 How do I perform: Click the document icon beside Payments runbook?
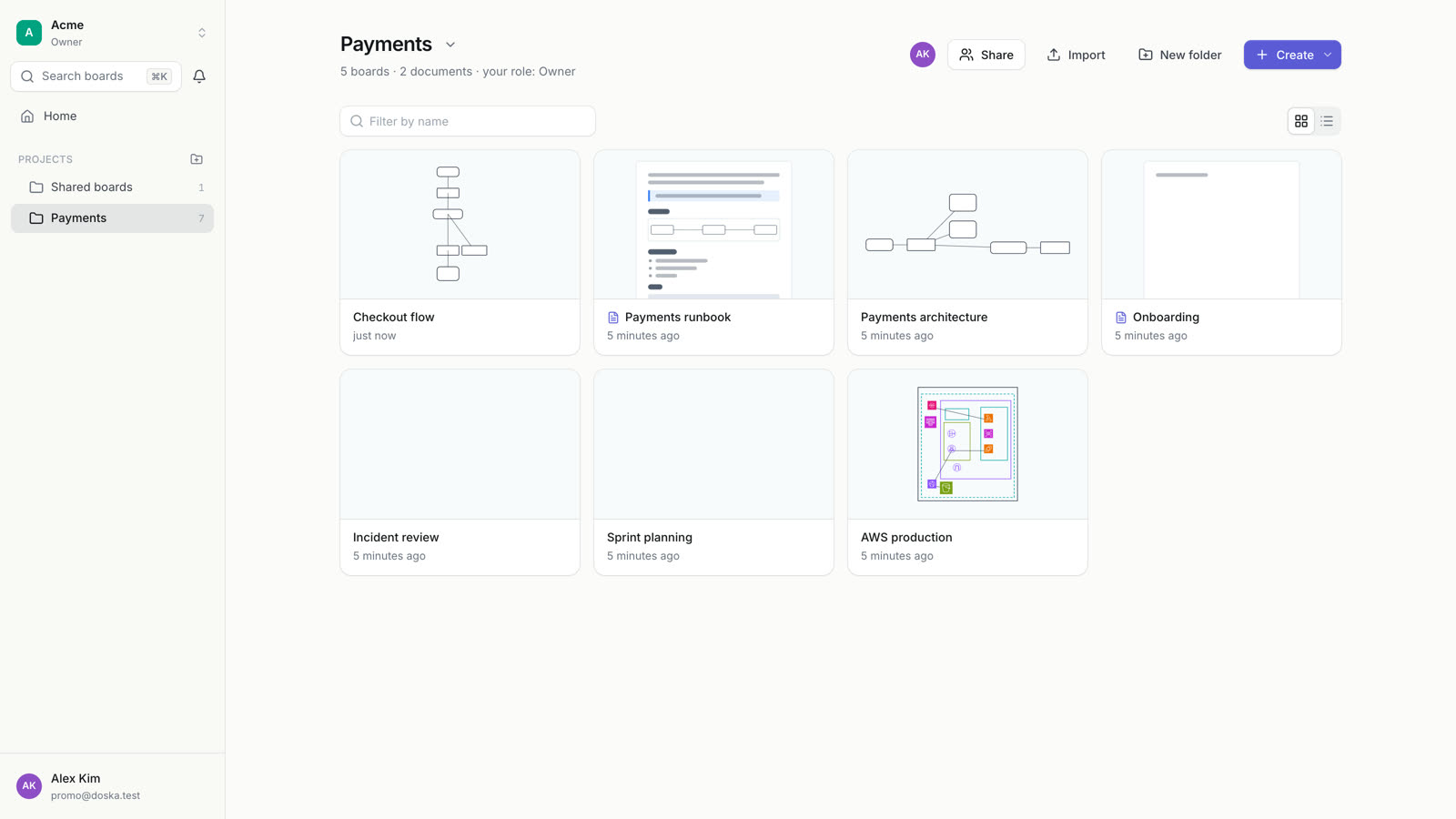point(613,318)
